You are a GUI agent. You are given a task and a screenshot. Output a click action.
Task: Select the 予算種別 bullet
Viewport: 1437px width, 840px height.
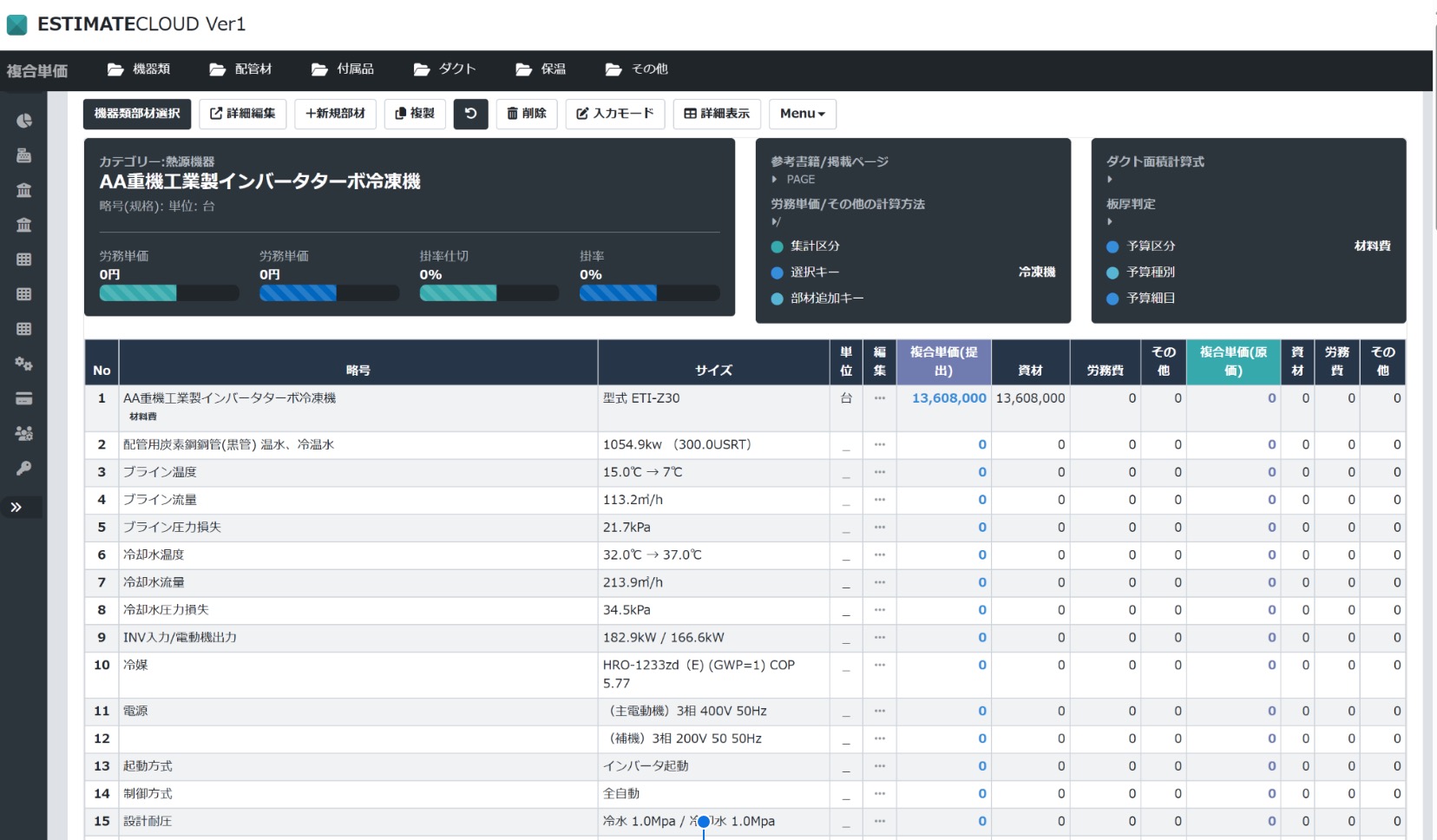tap(1112, 272)
